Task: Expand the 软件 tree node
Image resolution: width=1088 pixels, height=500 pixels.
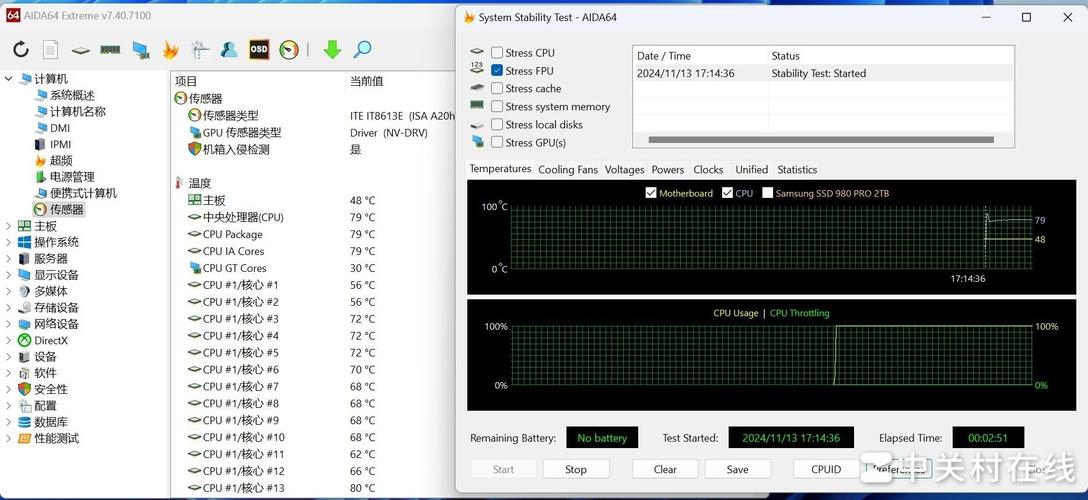Action: coord(8,373)
